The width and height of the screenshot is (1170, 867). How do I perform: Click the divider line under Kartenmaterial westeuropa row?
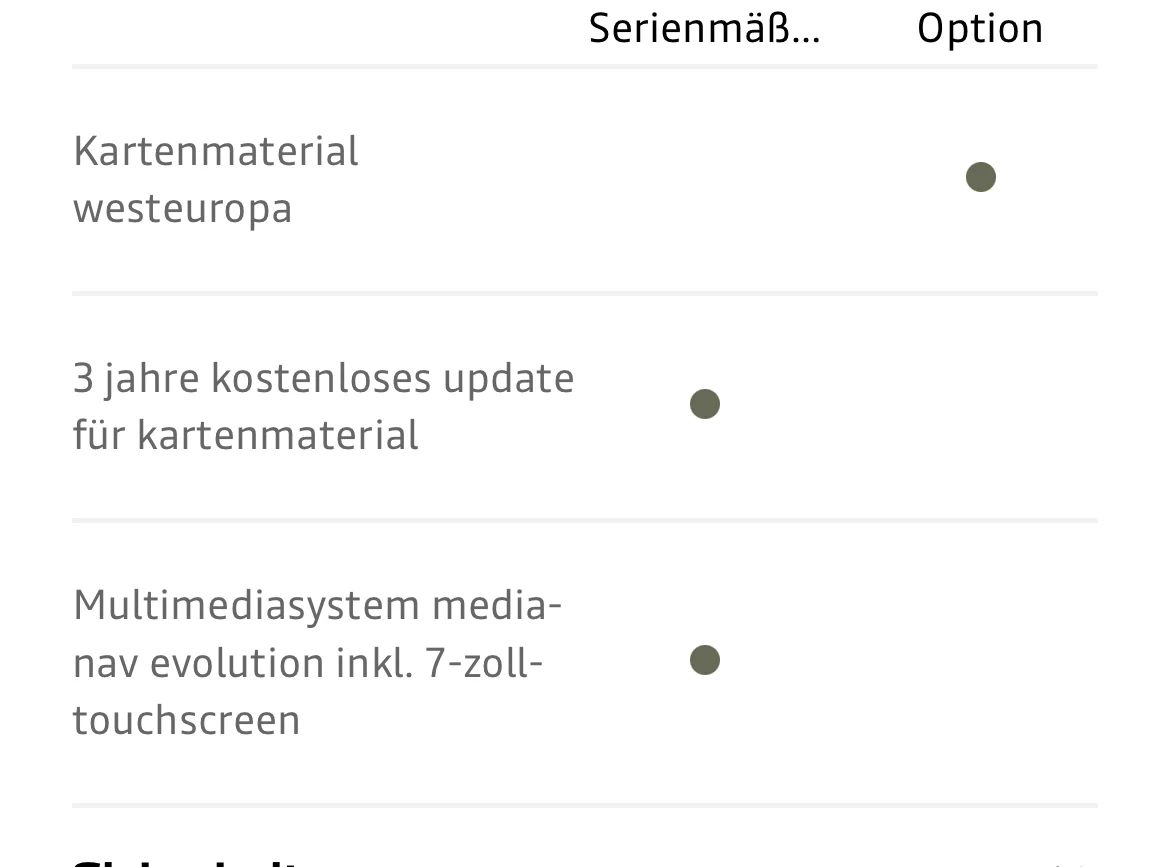[584, 293]
